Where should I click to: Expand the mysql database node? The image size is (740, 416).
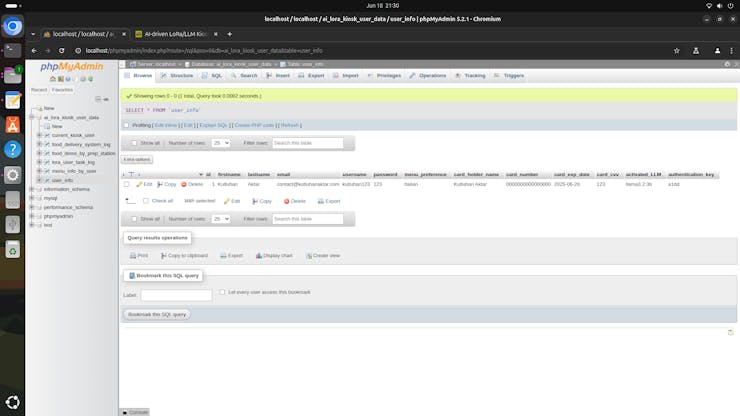click(x=32, y=198)
